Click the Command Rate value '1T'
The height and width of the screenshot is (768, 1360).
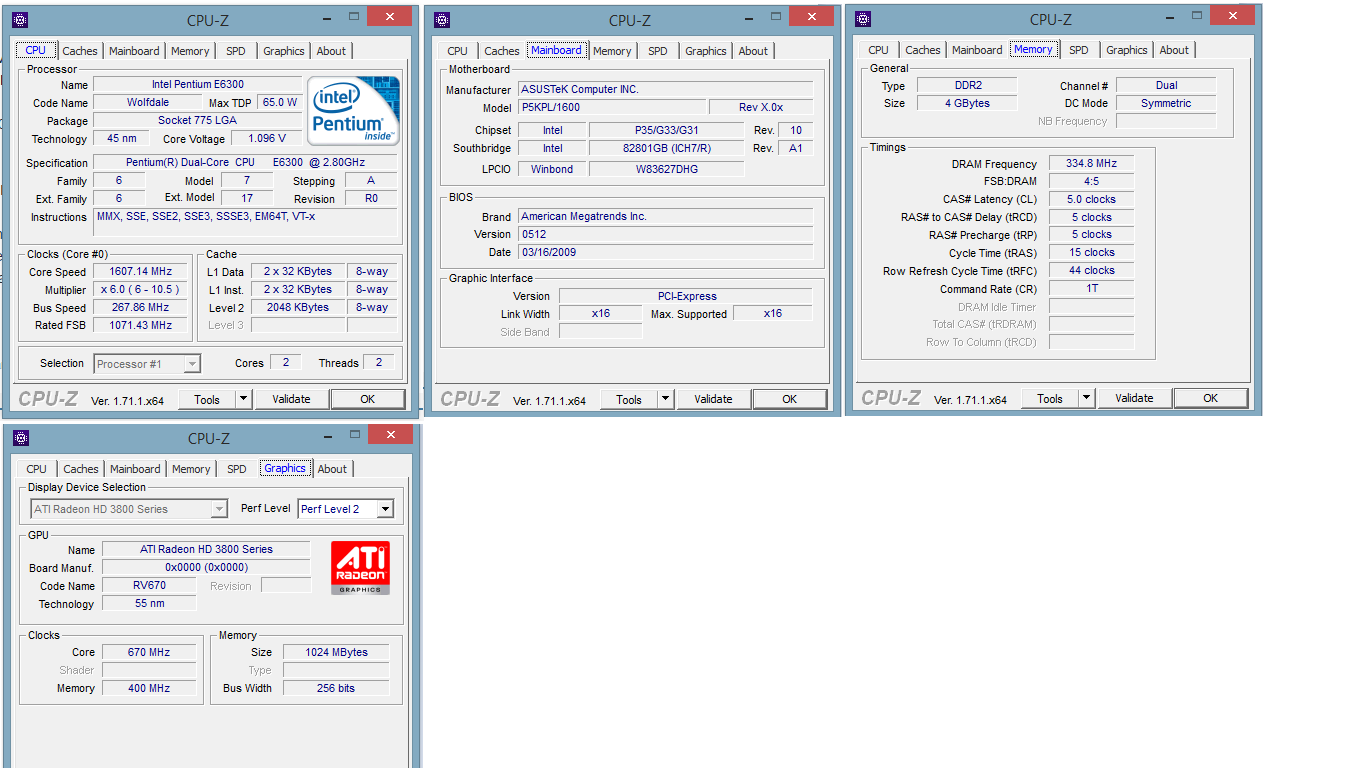1091,289
